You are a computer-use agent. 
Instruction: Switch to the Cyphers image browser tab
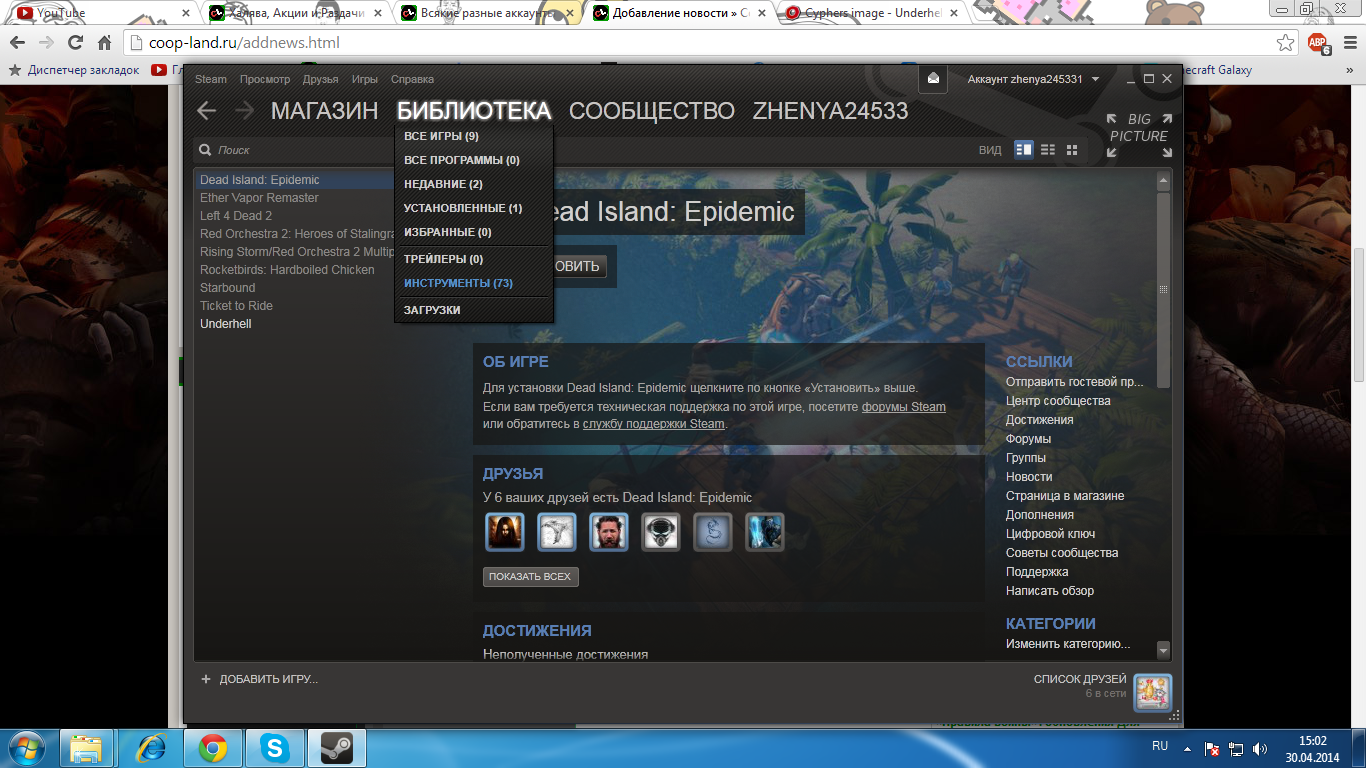pos(871,13)
